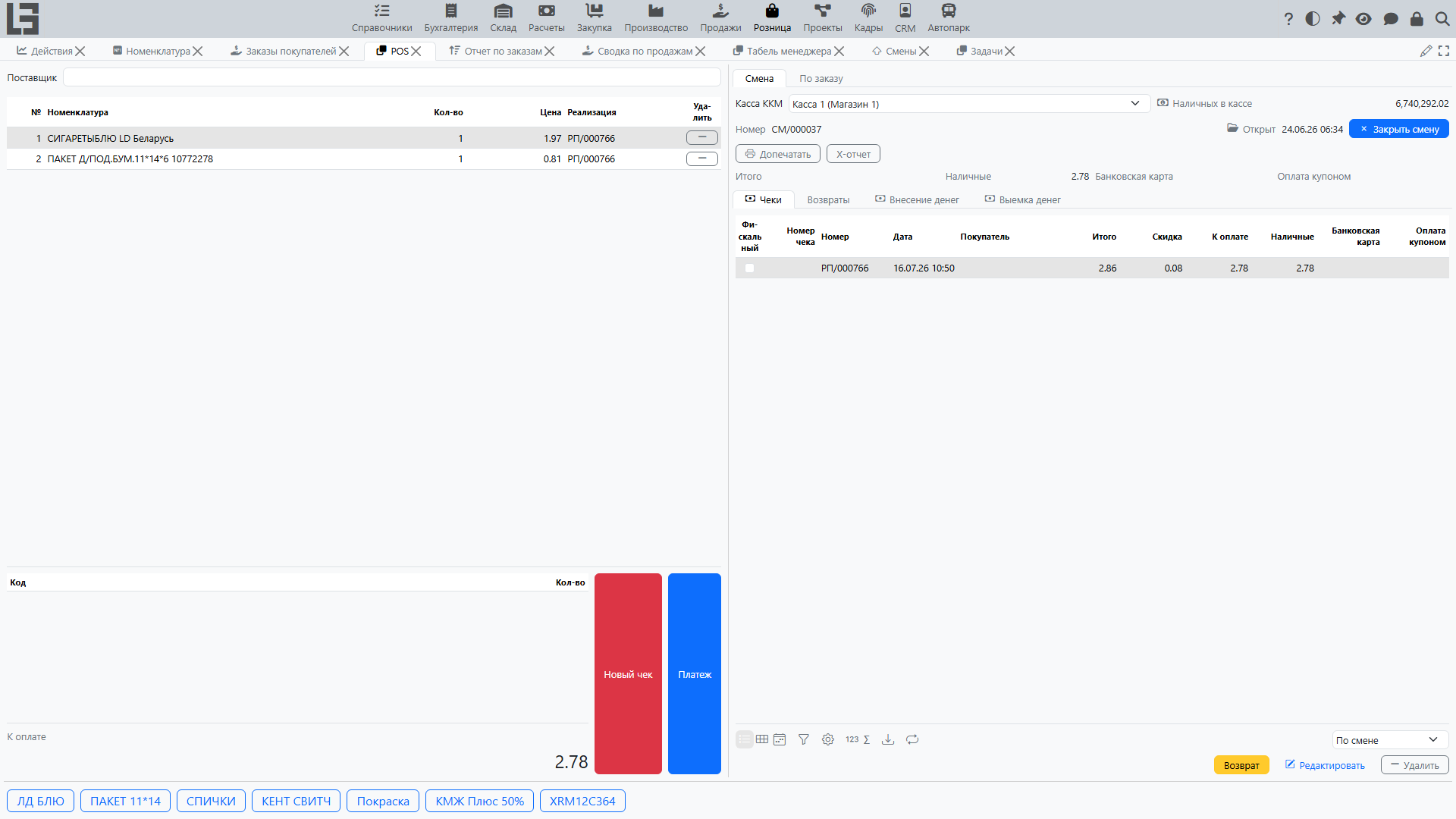
Task: Click the X-отчет button
Action: 853,154
